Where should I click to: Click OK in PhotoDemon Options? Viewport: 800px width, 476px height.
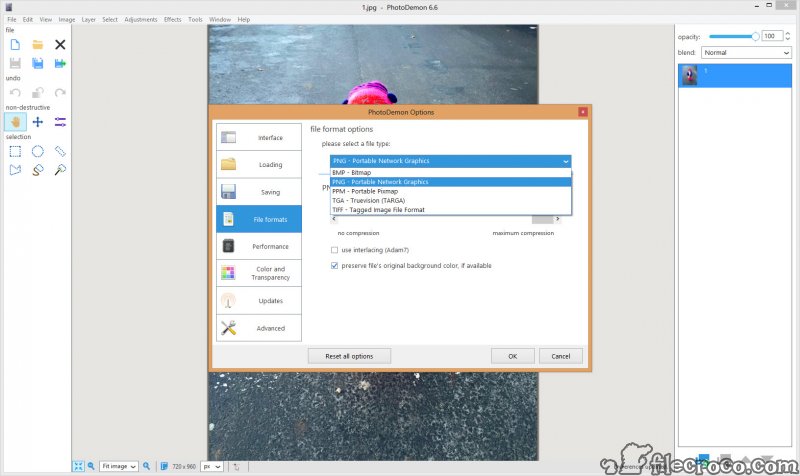pos(513,356)
